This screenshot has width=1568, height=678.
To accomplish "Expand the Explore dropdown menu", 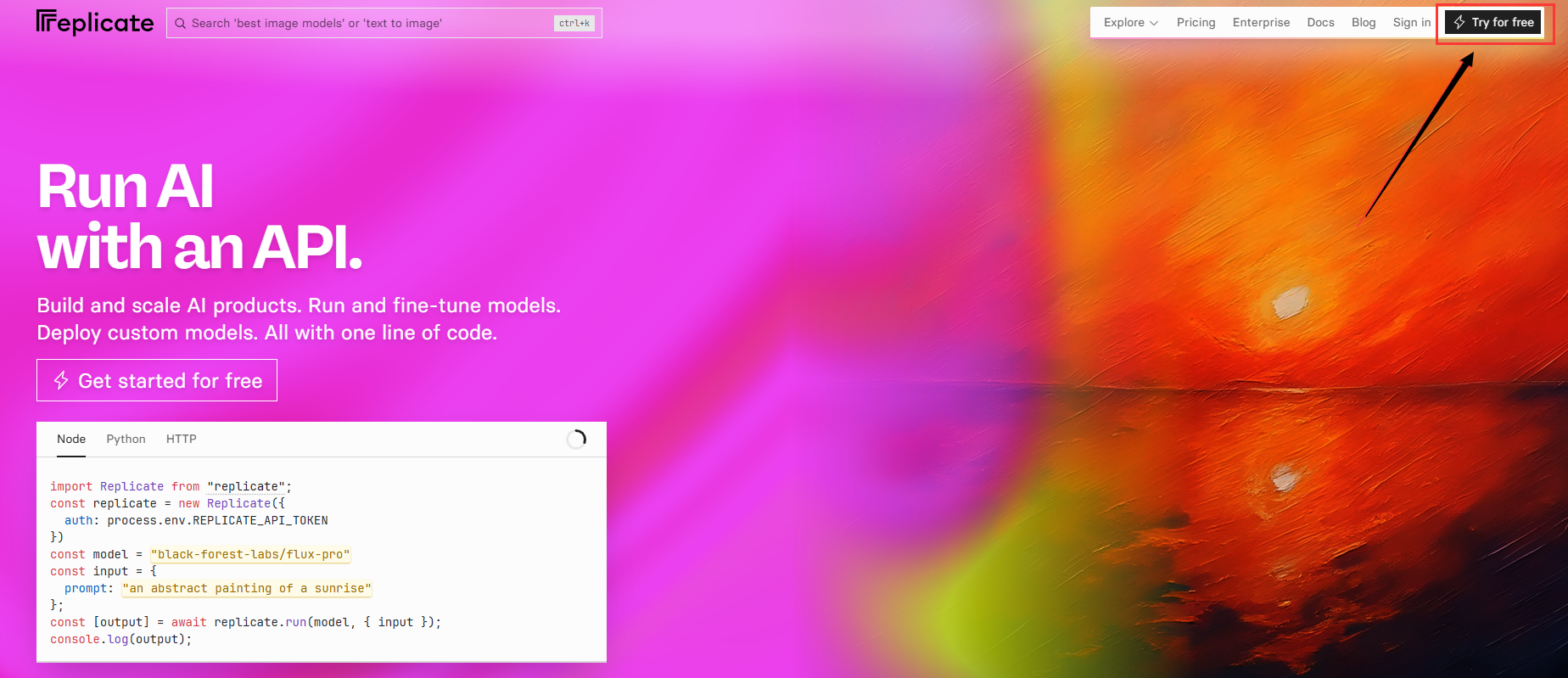I will coord(1131,23).
